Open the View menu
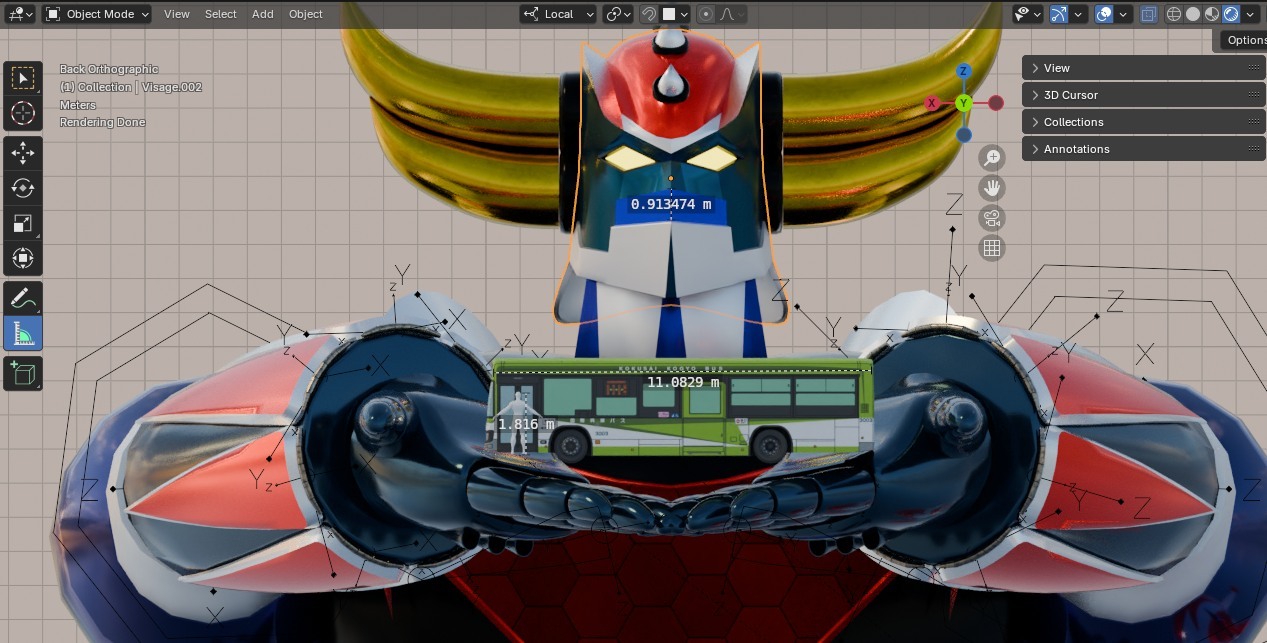1267x643 pixels. (177, 14)
